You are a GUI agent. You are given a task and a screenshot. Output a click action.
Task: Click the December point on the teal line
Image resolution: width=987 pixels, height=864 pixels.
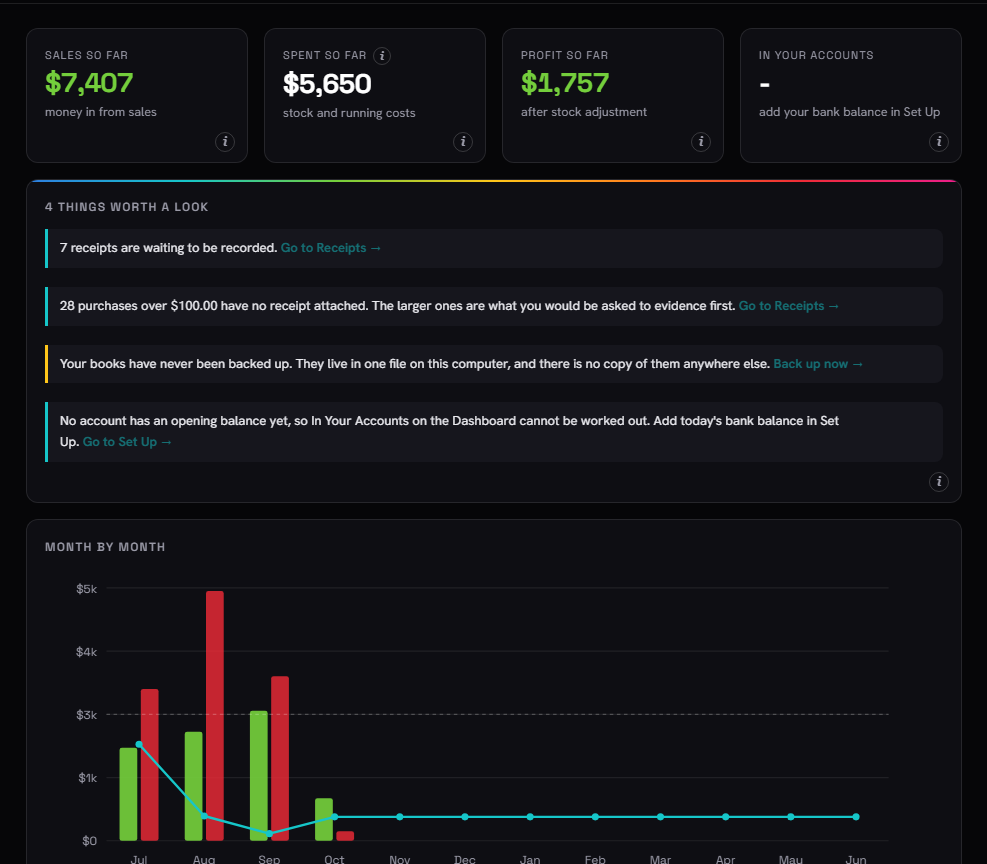pyautogui.click(x=465, y=817)
